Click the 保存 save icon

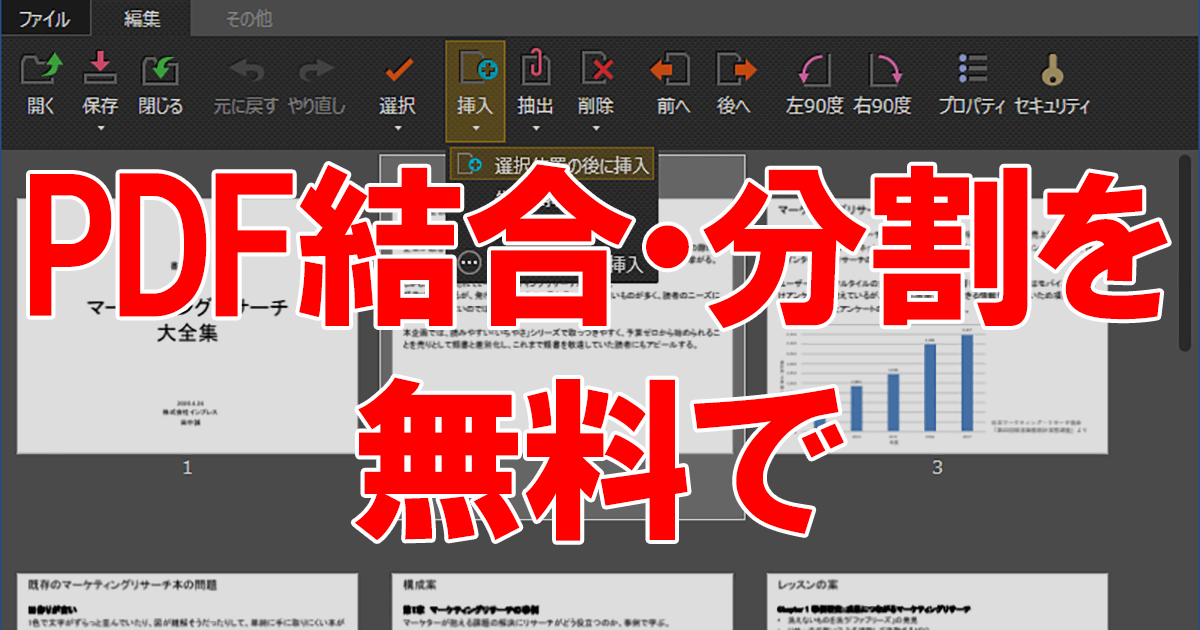click(x=100, y=69)
